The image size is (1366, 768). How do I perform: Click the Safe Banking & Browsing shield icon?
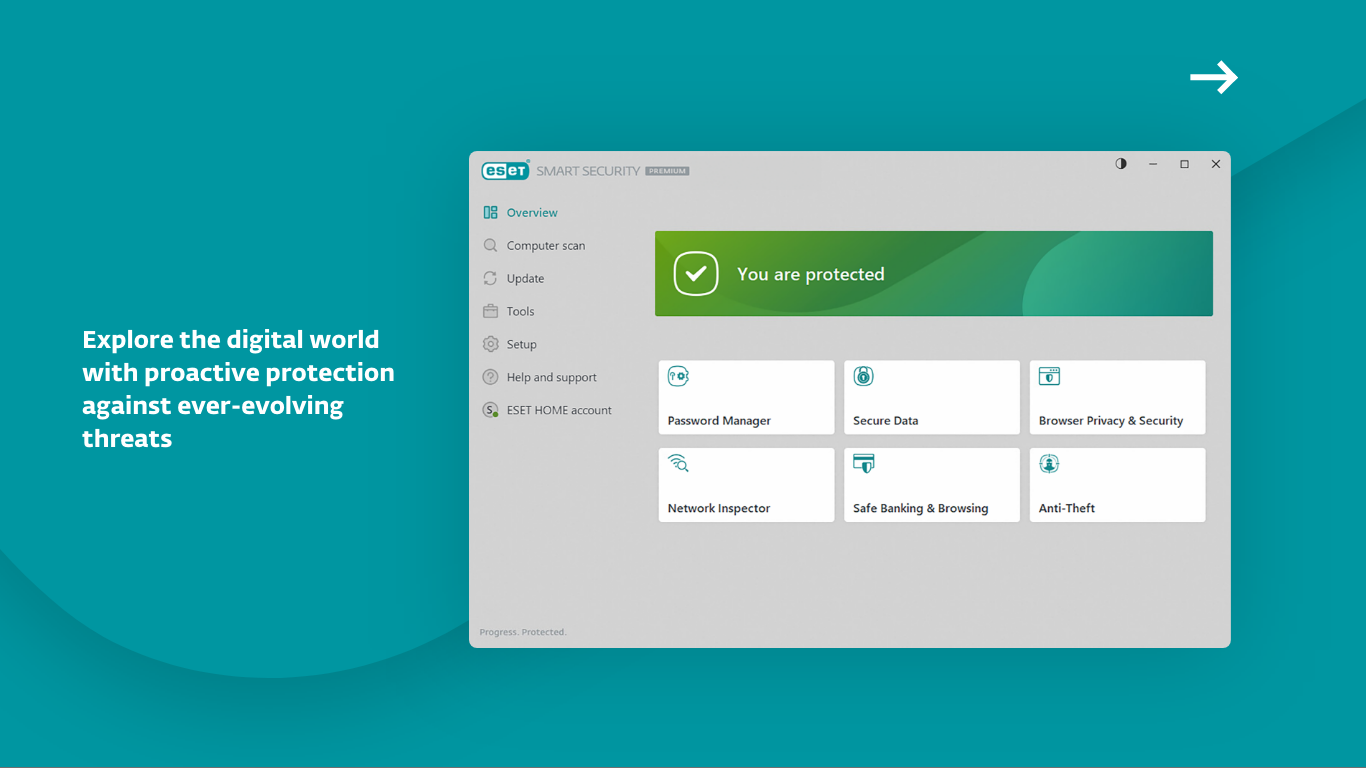click(864, 463)
